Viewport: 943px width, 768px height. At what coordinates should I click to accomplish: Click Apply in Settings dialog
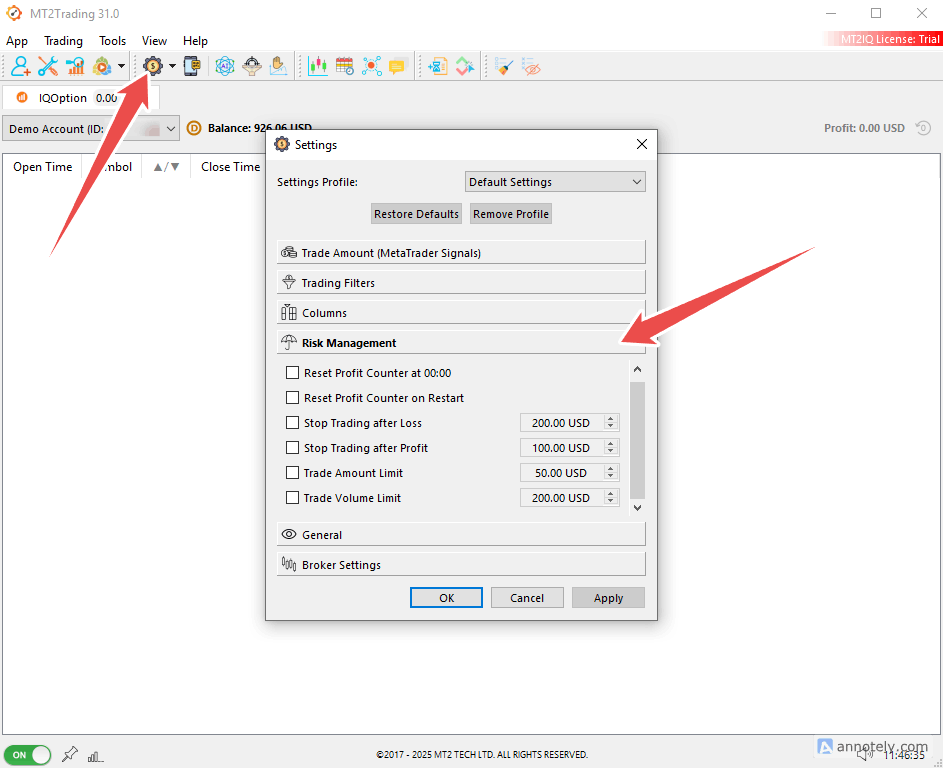point(608,598)
